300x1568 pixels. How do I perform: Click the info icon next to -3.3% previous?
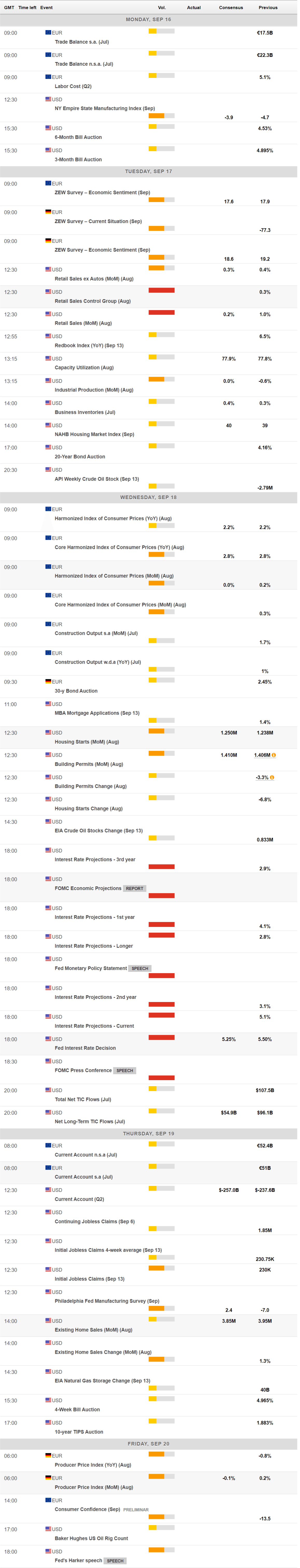[272, 777]
